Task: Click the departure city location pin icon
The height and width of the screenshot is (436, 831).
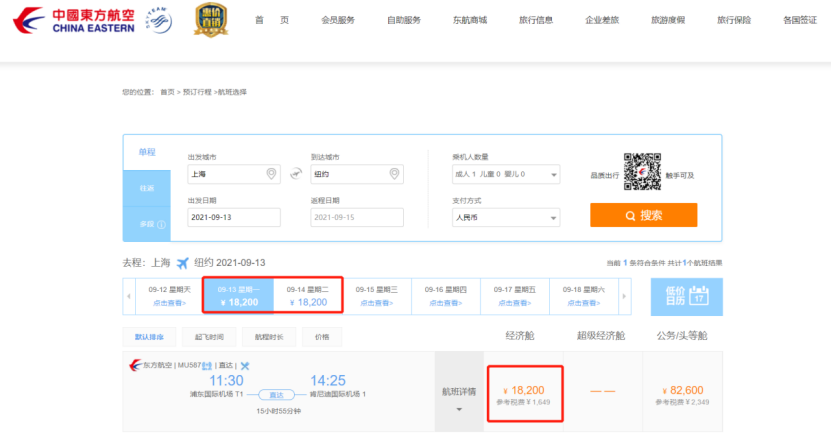Action: tap(271, 175)
